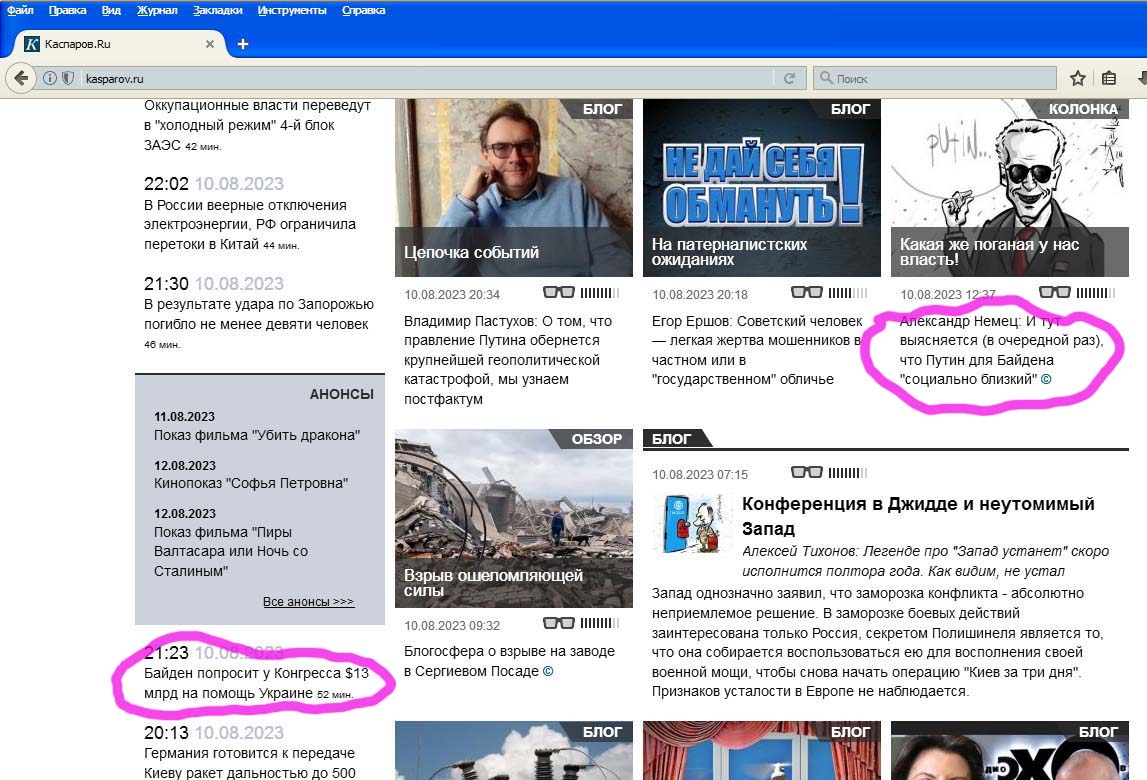Click the АНОНСЫ heading
The image size is (1147, 780).
point(342,394)
